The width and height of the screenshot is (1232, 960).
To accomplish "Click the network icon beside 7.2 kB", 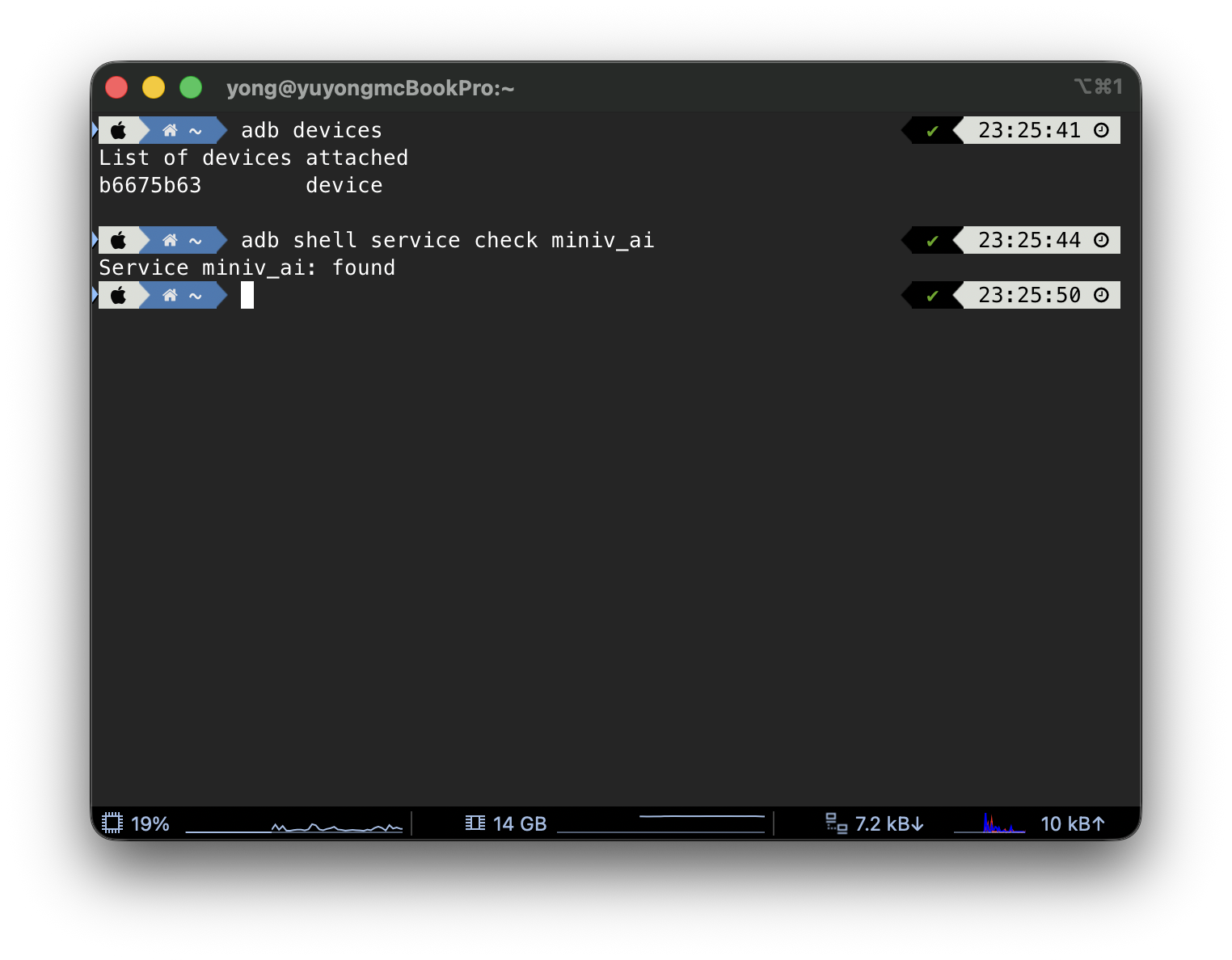I will coord(836,823).
